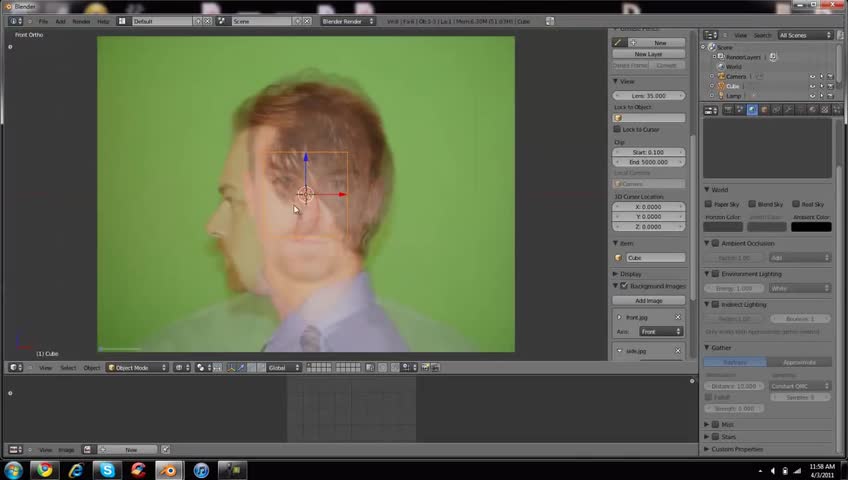Toggle Cube visibility eye in outliner
The height and width of the screenshot is (480, 848).
812,86
